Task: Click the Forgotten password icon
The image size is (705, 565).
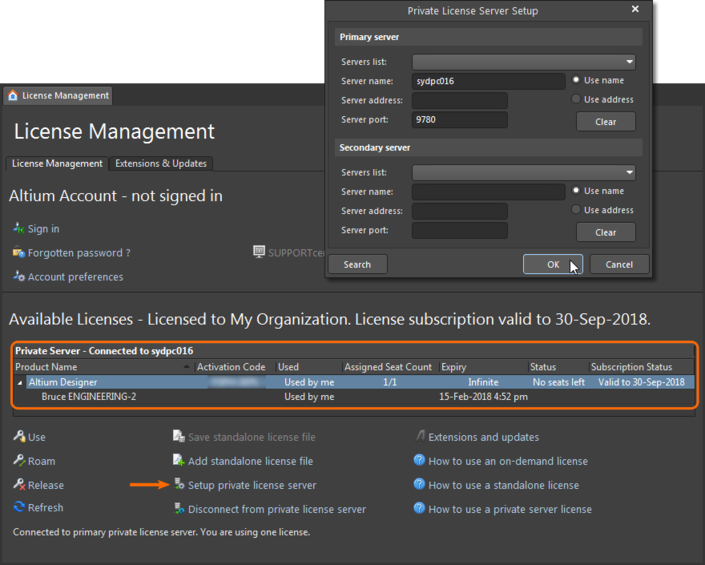Action: click(18, 253)
